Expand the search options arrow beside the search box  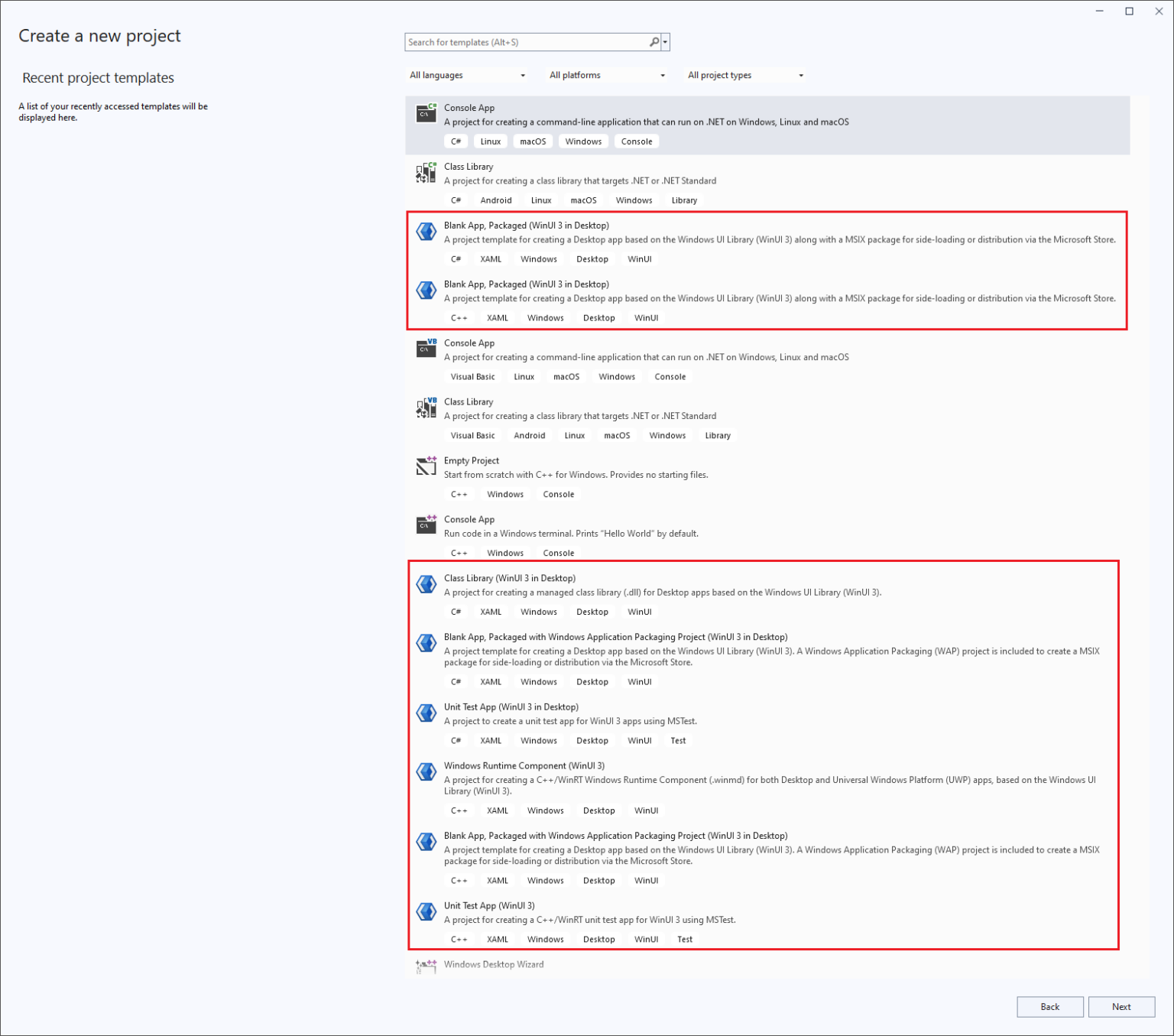click(665, 42)
